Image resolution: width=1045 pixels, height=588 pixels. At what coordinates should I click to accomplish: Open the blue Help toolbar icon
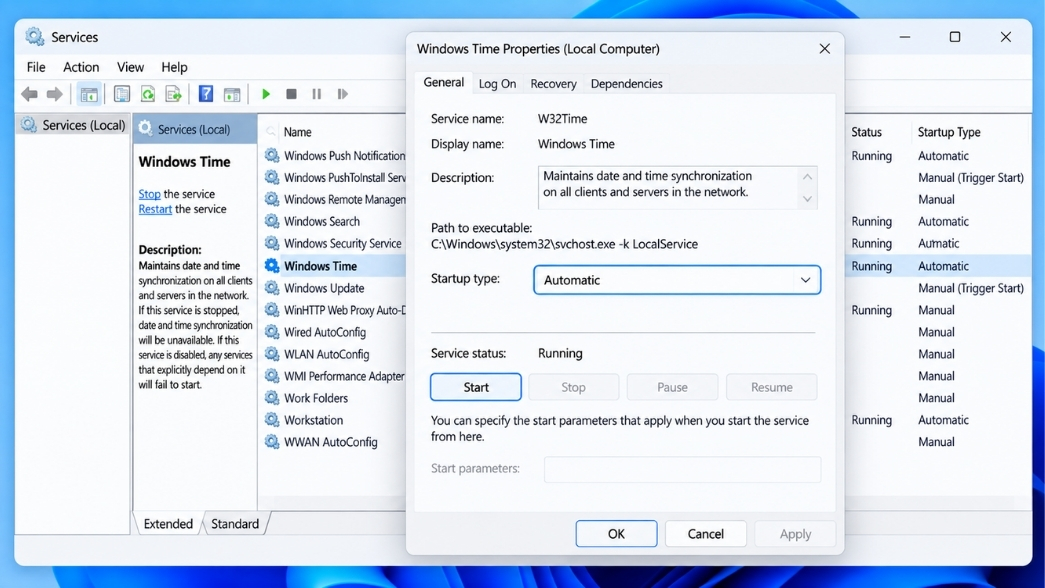coord(206,94)
